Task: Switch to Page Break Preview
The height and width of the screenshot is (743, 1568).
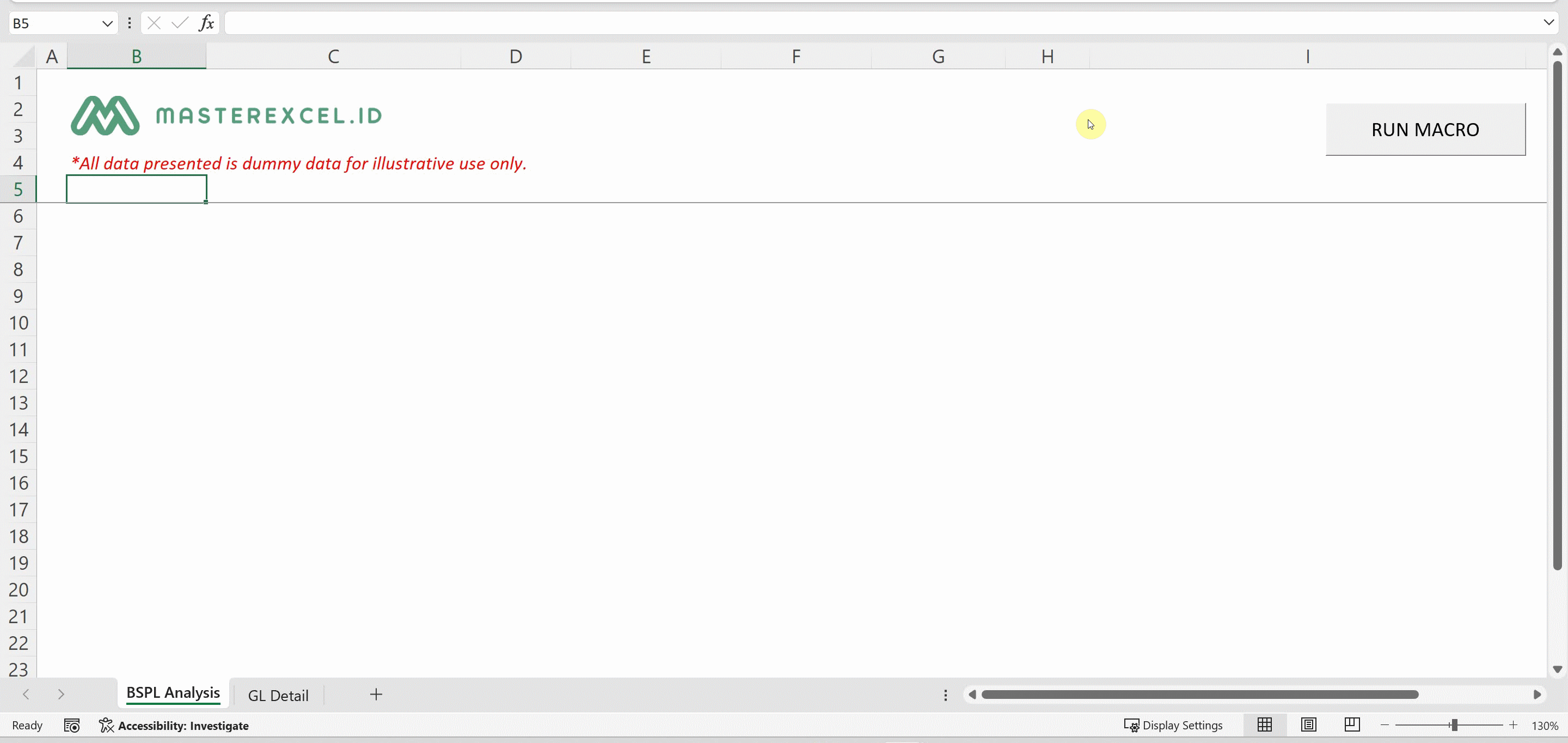Action: 1352,724
